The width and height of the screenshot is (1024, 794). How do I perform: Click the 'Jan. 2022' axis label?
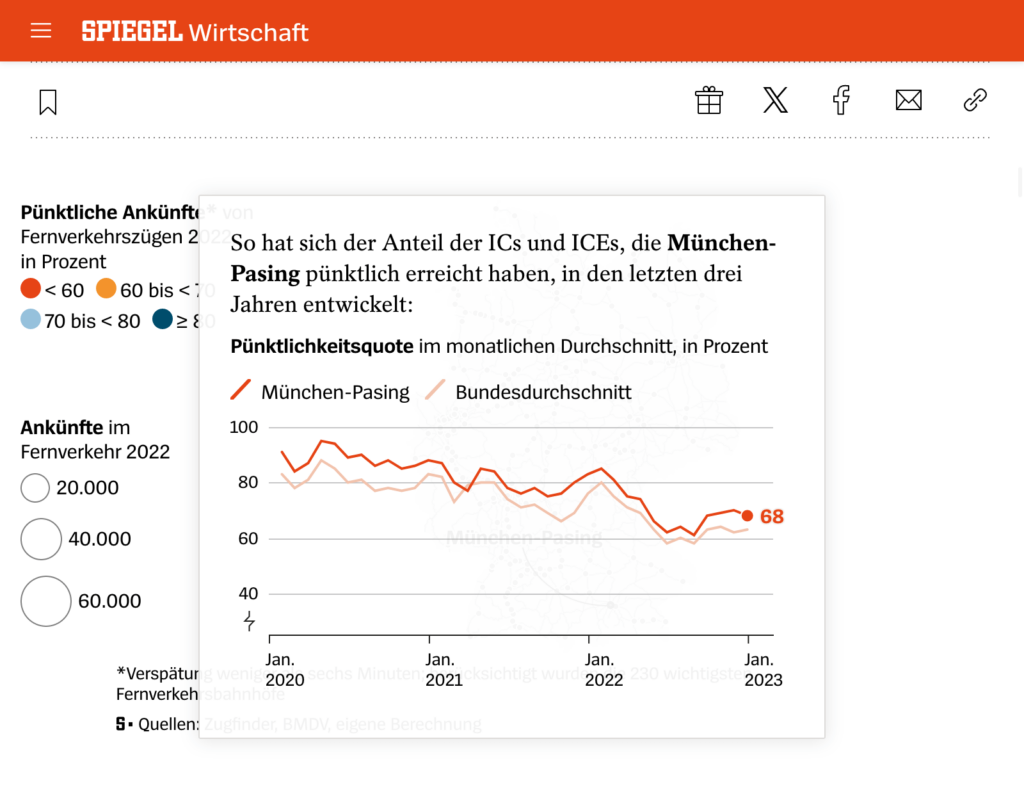[603, 669]
